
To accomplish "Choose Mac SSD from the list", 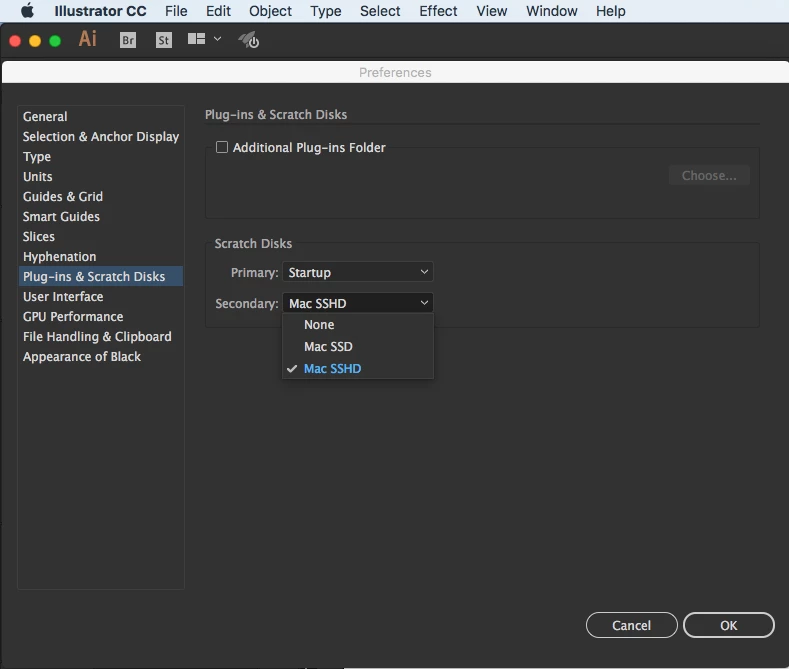I will click(358, 347).
